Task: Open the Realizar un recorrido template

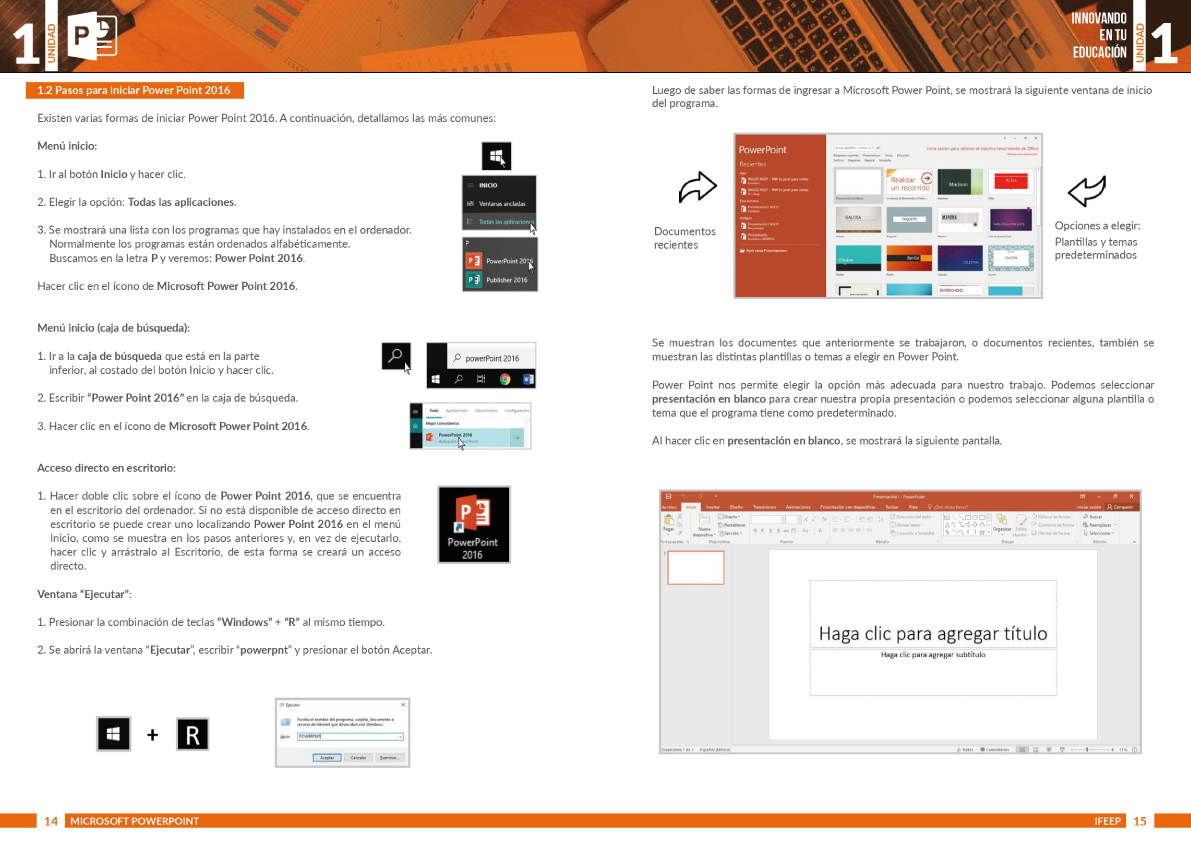Action: [909, 182]
